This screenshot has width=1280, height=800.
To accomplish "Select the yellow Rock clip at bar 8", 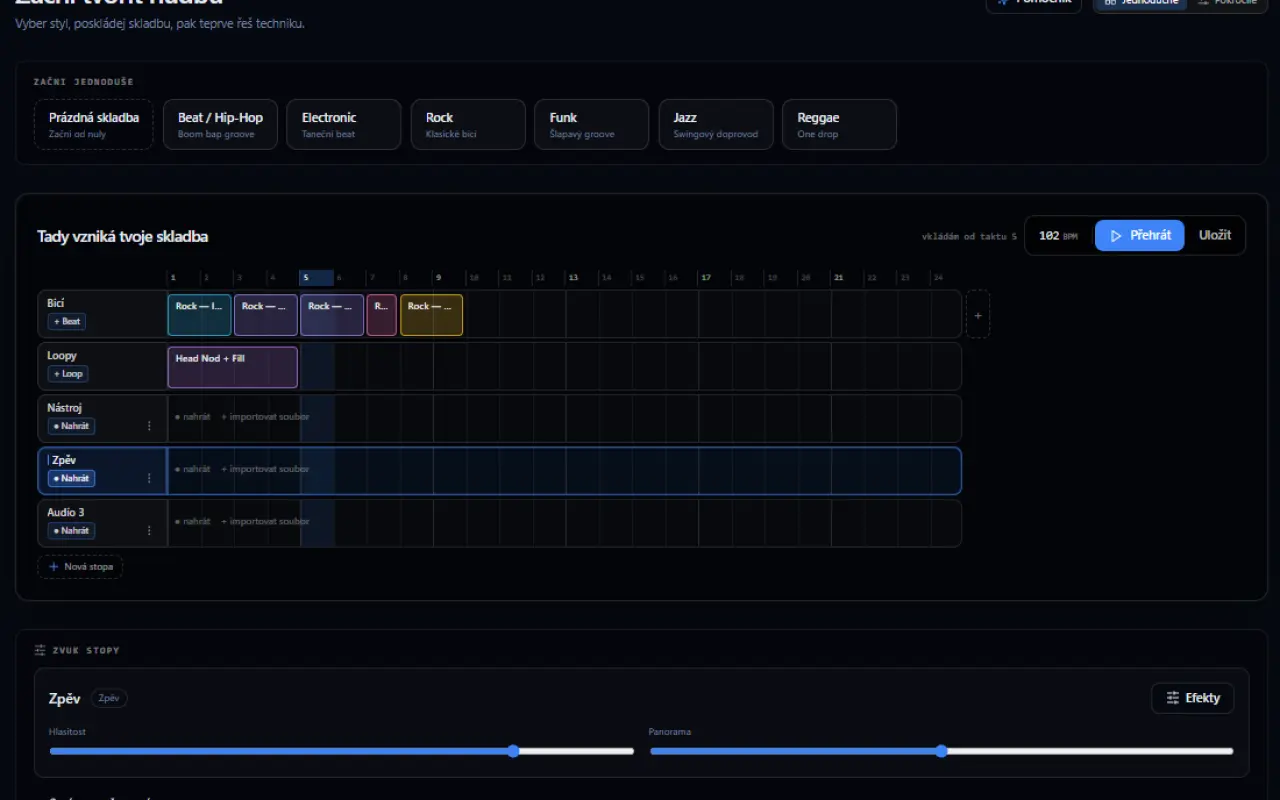I will coord(432,315).
